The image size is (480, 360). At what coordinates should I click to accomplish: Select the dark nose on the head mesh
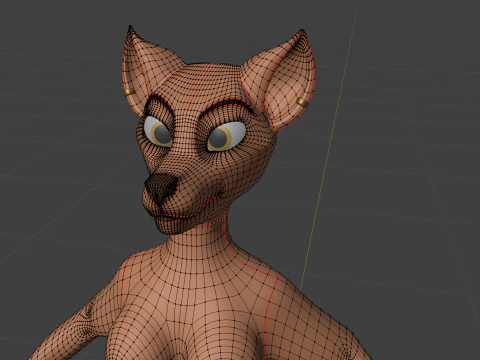tap(161, 187)
